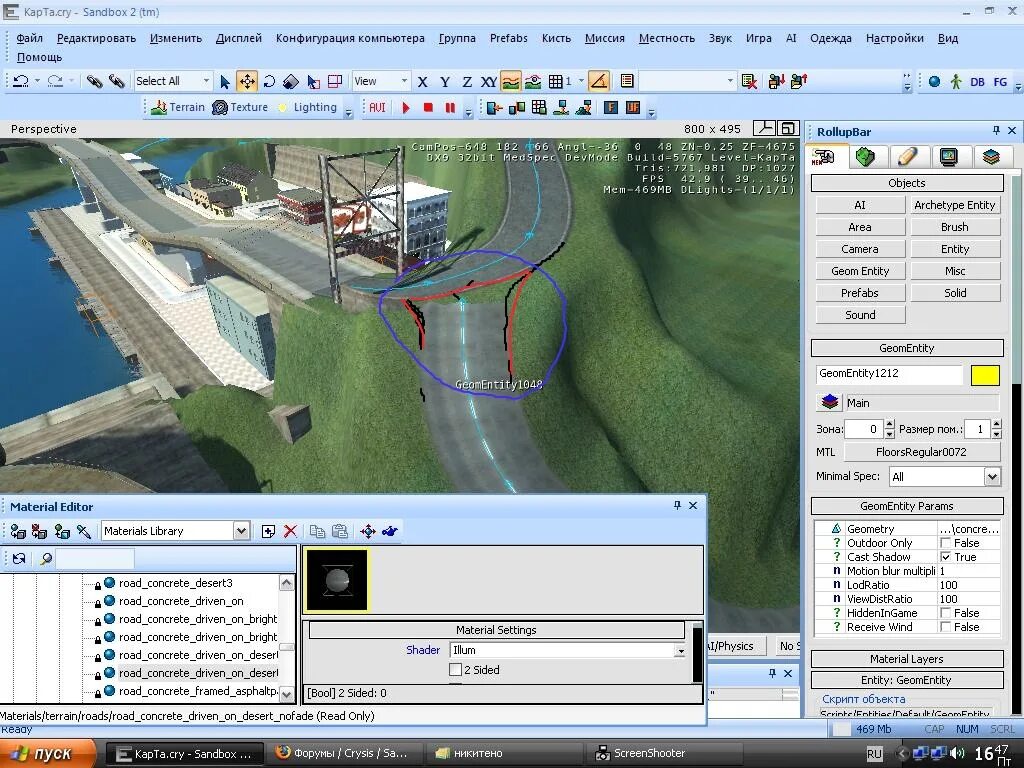Open the FG Flow Graph

click(1000, 82)
